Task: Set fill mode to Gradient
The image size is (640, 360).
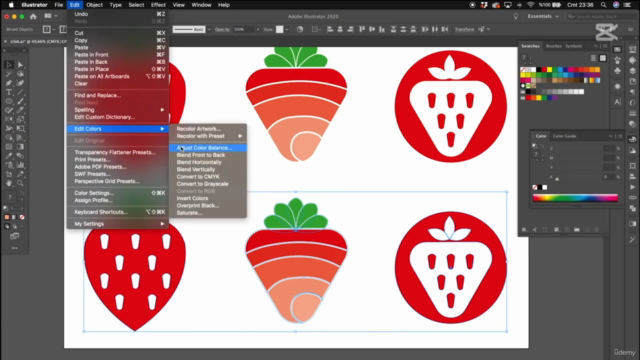Action: 14,217
